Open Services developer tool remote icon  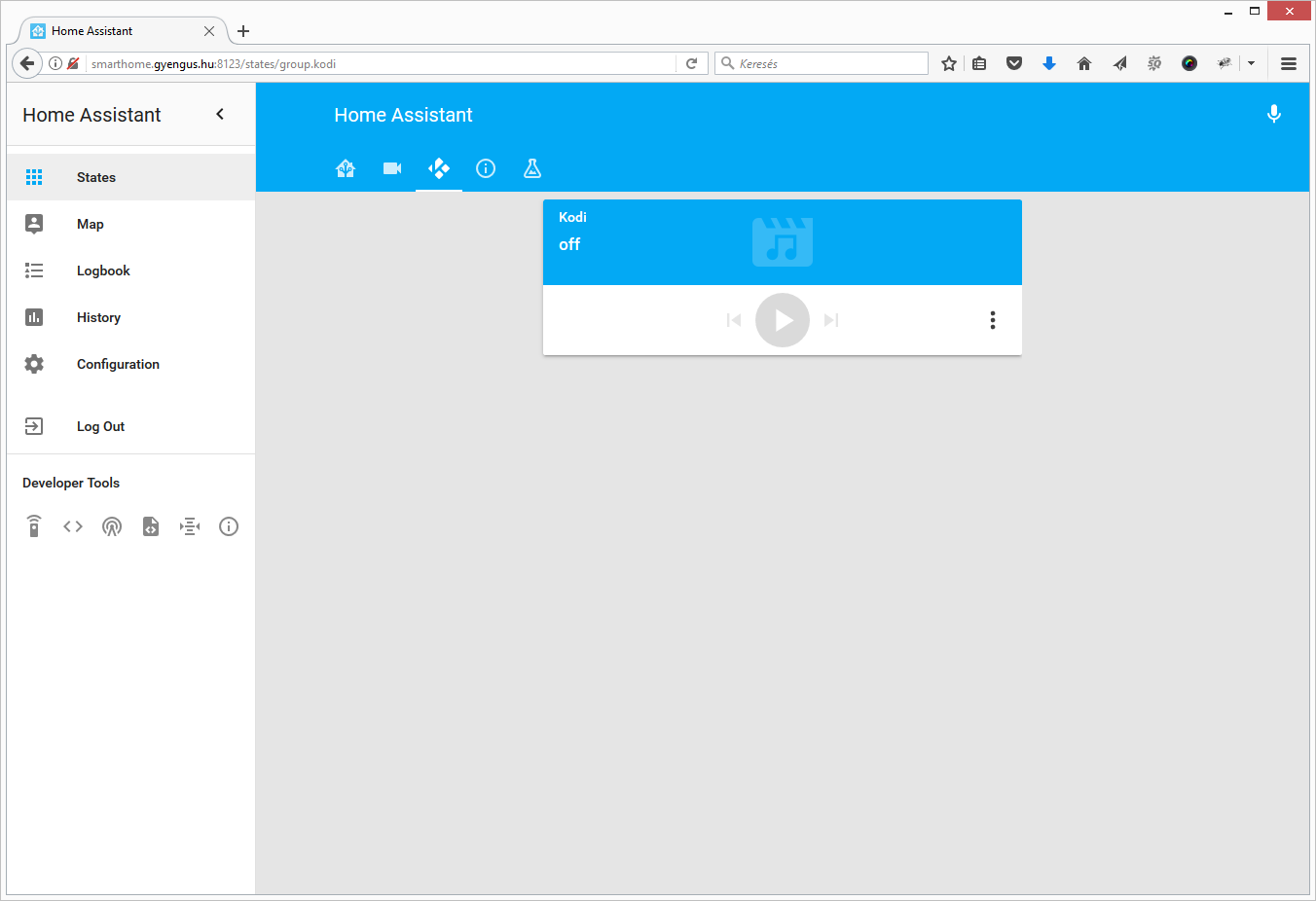34,526
